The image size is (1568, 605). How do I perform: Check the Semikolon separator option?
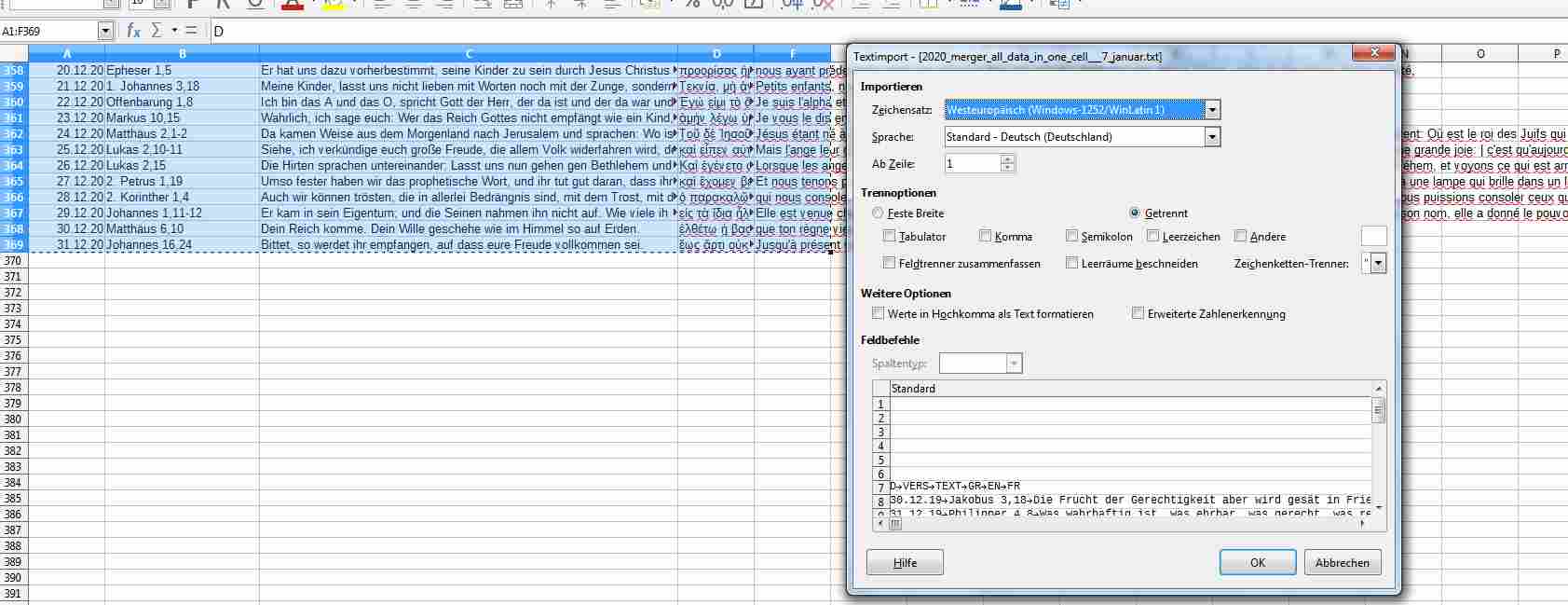[x=1072, y=236]
